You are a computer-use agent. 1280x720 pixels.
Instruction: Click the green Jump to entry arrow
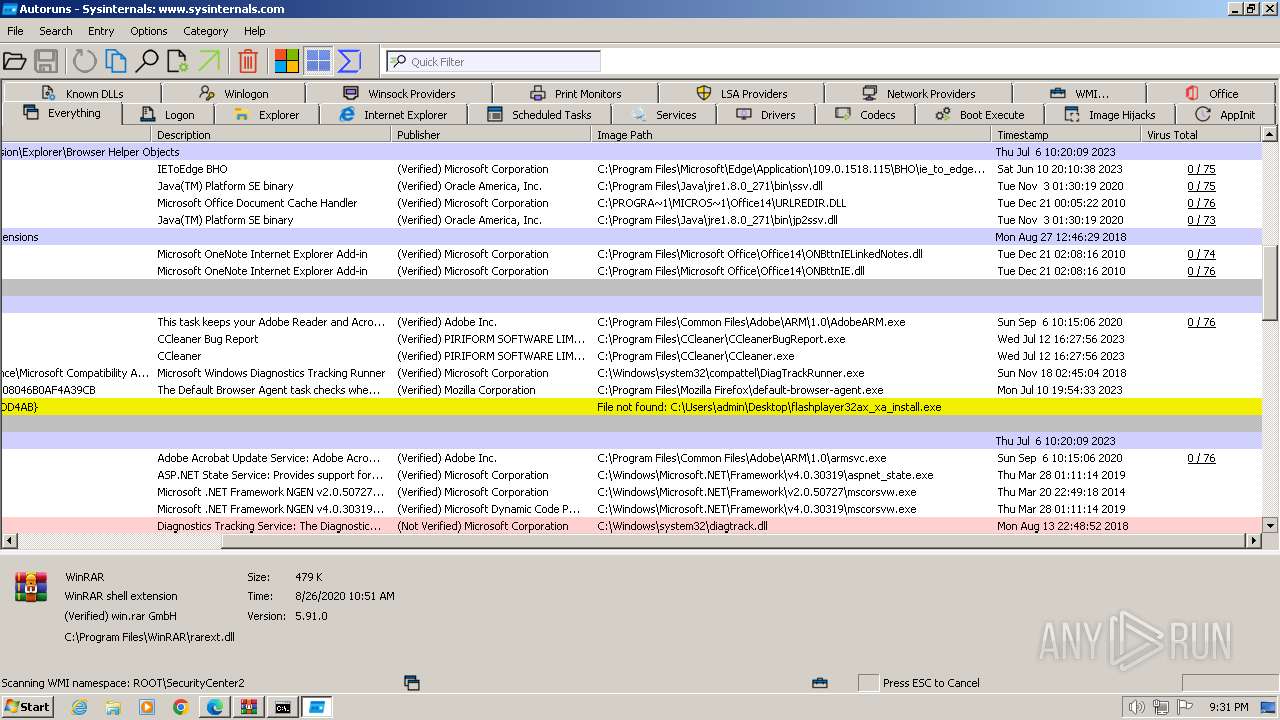pos(208,61)
